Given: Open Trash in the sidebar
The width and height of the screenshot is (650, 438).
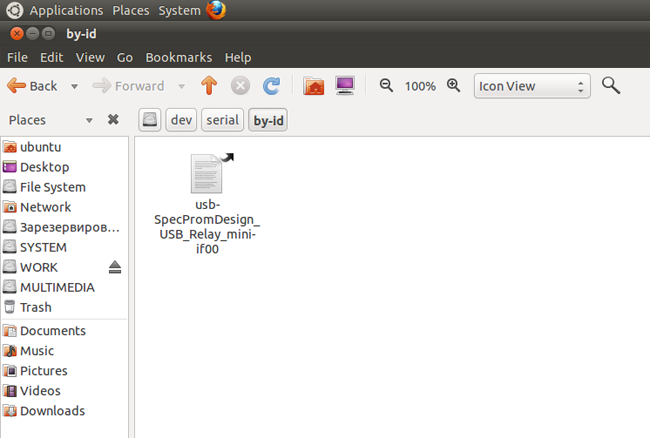Looking at the screenshot, I should pos(35,307).
